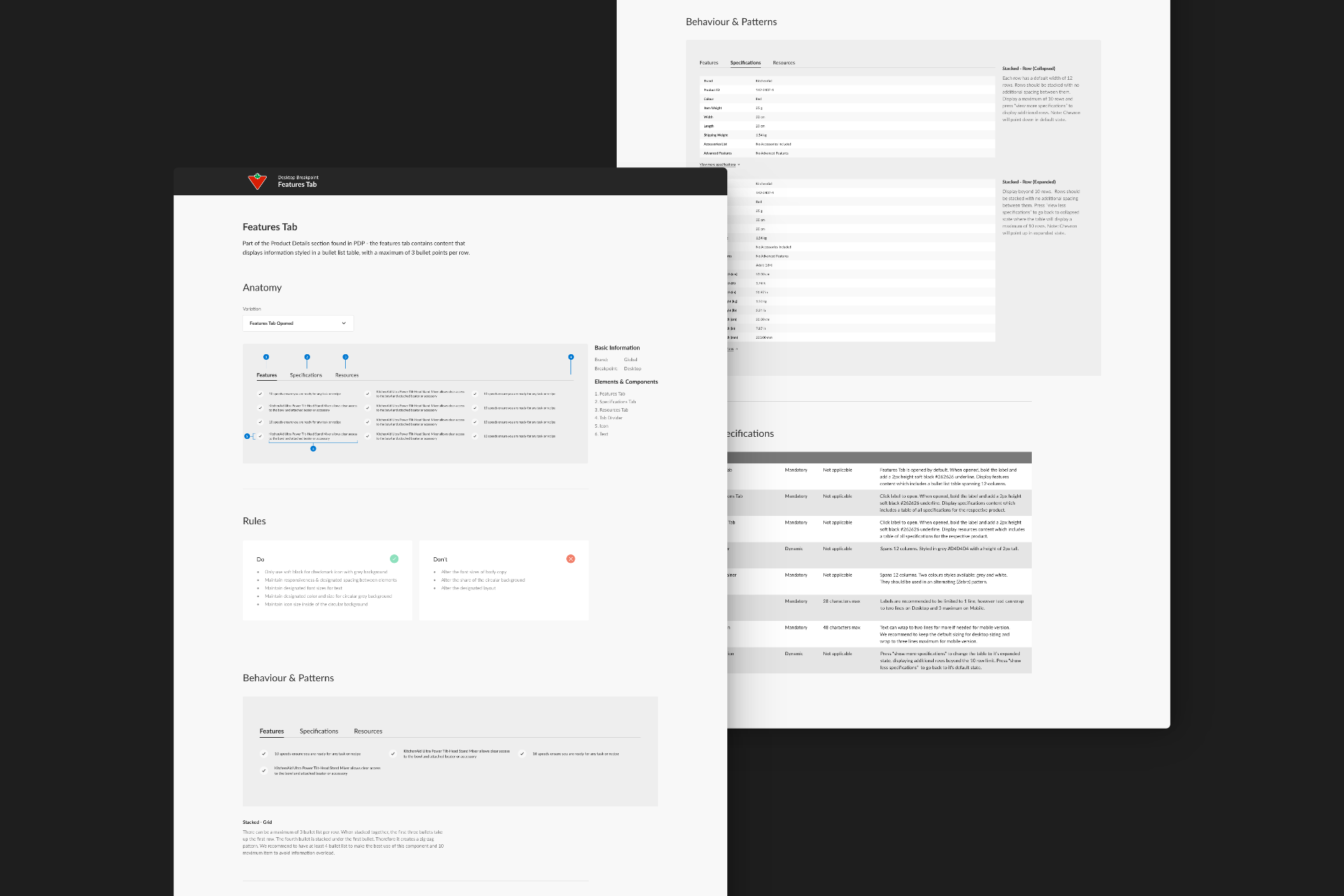Screen dimensions: 1344x896
Task: Click the Don't card title
Action: (x=440, y=559)
